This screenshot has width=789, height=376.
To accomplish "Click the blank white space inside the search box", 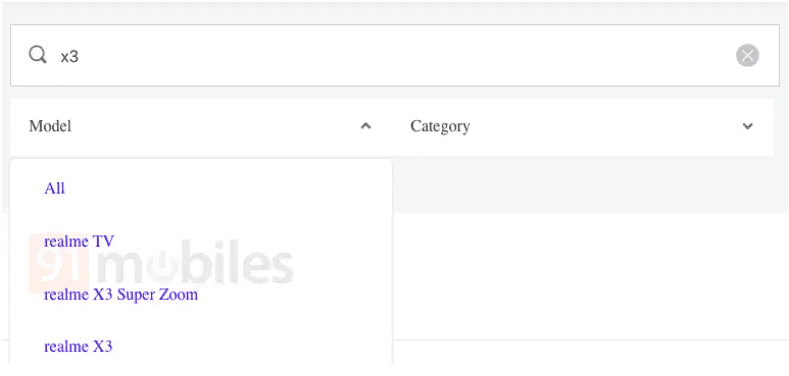I will 403,55.
